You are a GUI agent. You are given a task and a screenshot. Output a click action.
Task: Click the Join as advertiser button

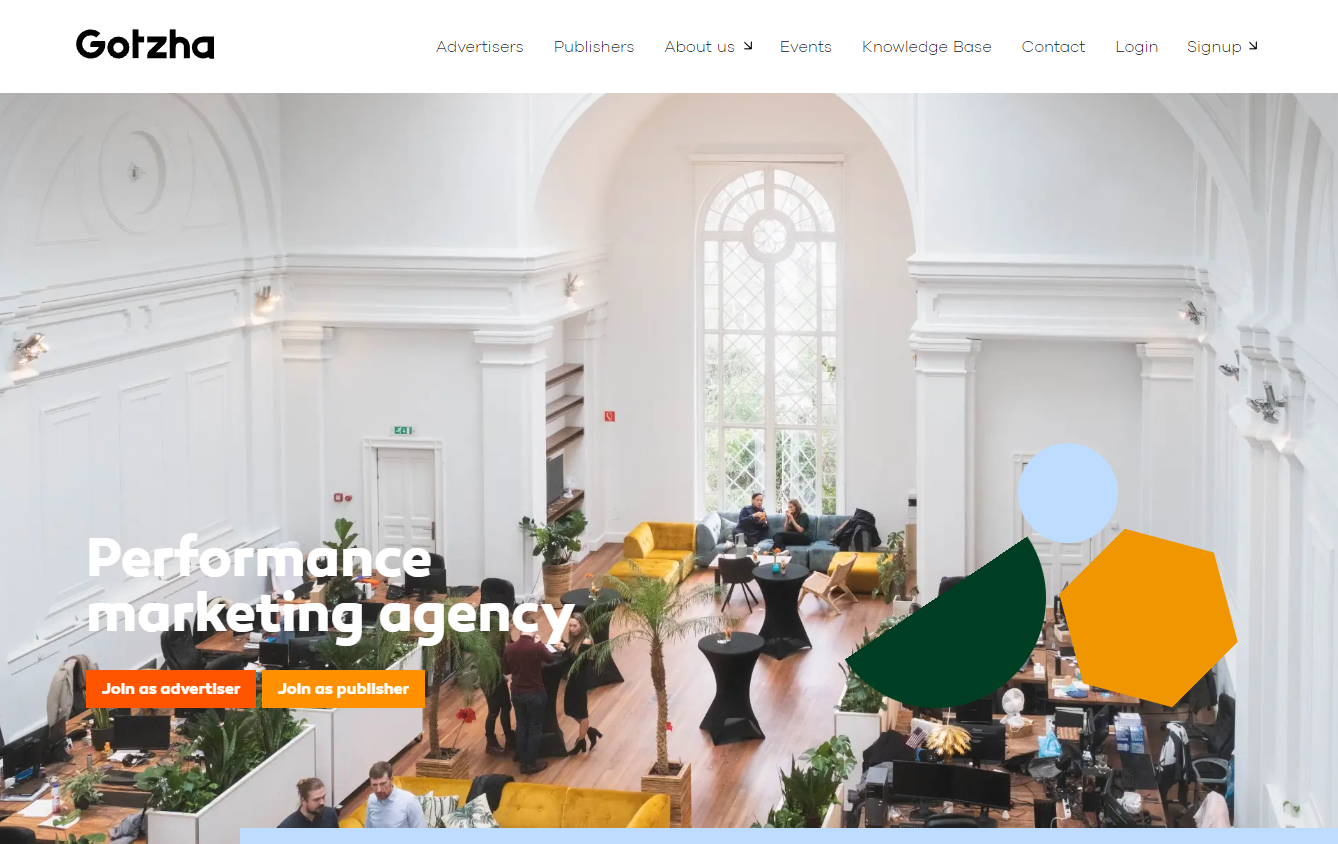(x=171, y=689)
